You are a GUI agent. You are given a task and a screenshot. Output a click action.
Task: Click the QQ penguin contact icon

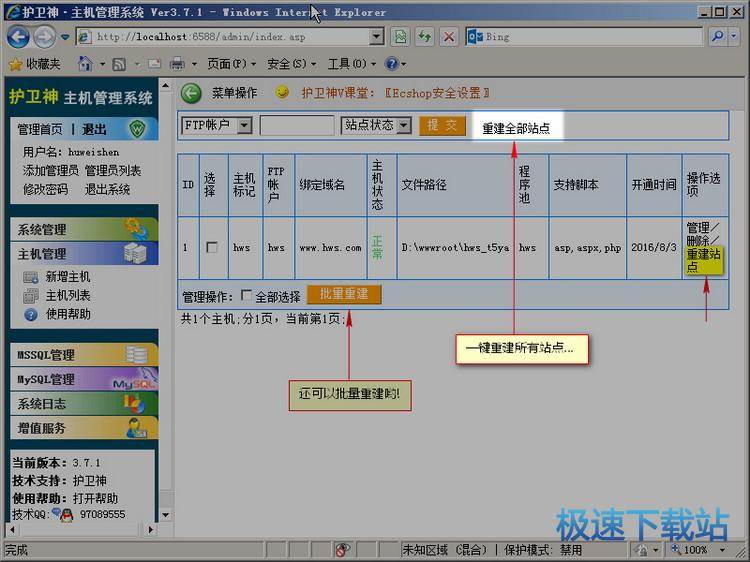coord(67,515)
